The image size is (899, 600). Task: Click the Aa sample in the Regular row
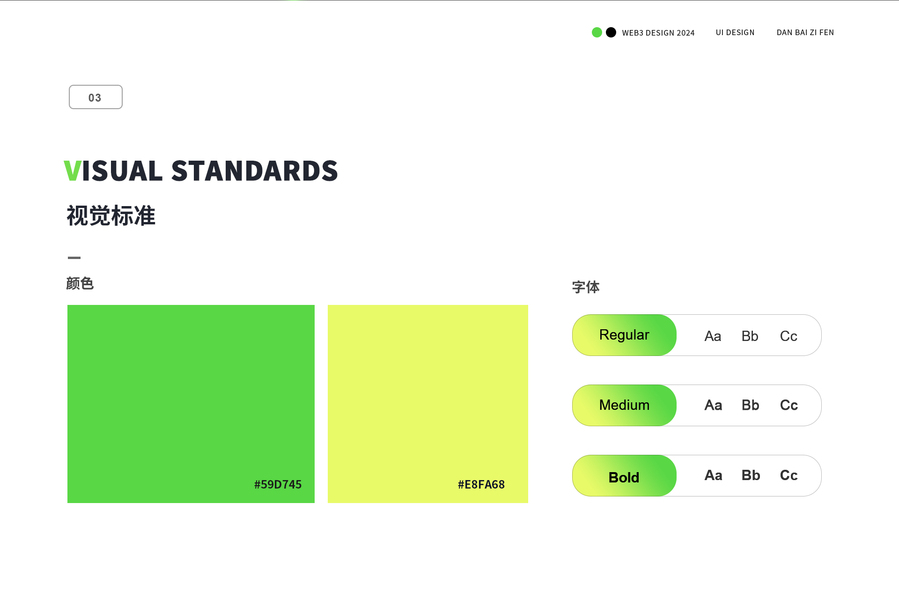[x=713, y=336]
